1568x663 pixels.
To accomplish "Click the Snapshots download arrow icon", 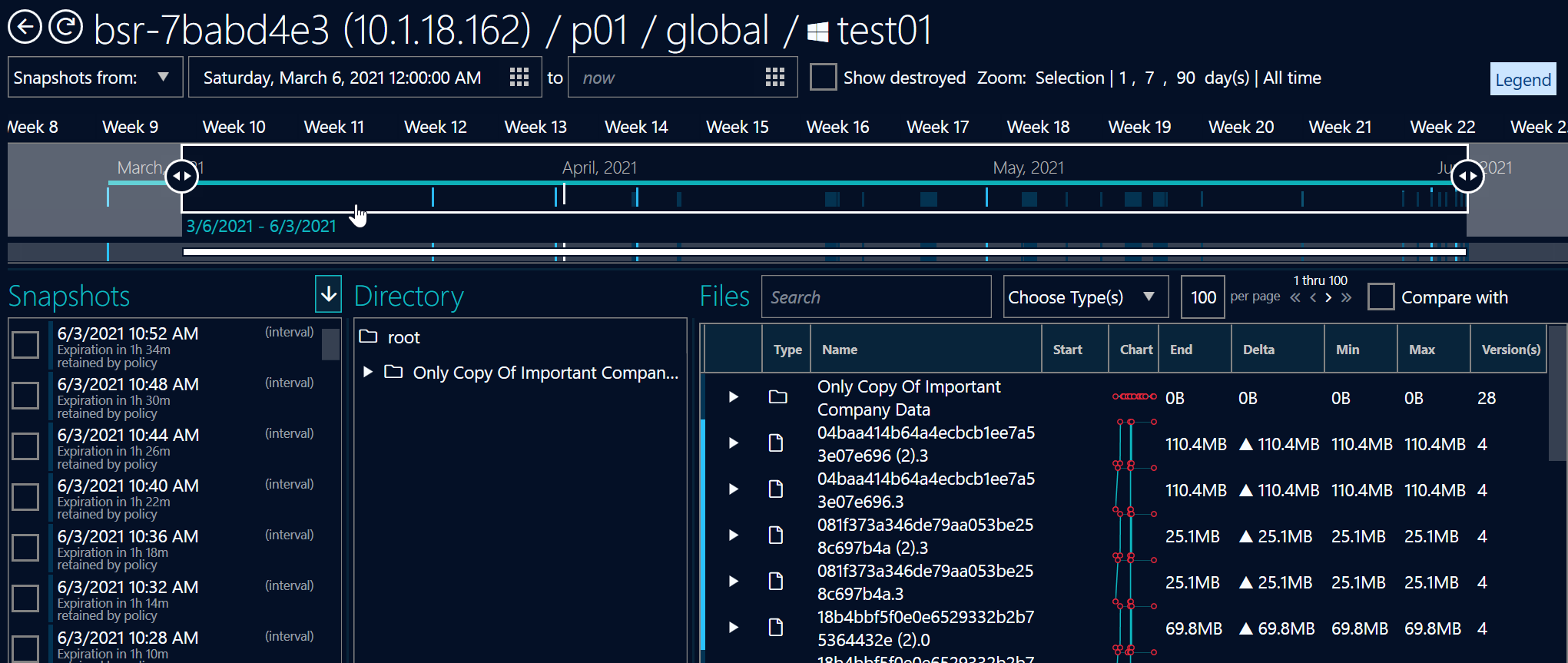I will [328, 294].
